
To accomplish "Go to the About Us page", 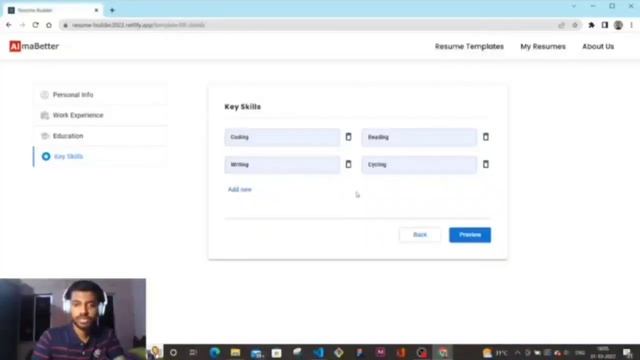I will coord(598,47).
